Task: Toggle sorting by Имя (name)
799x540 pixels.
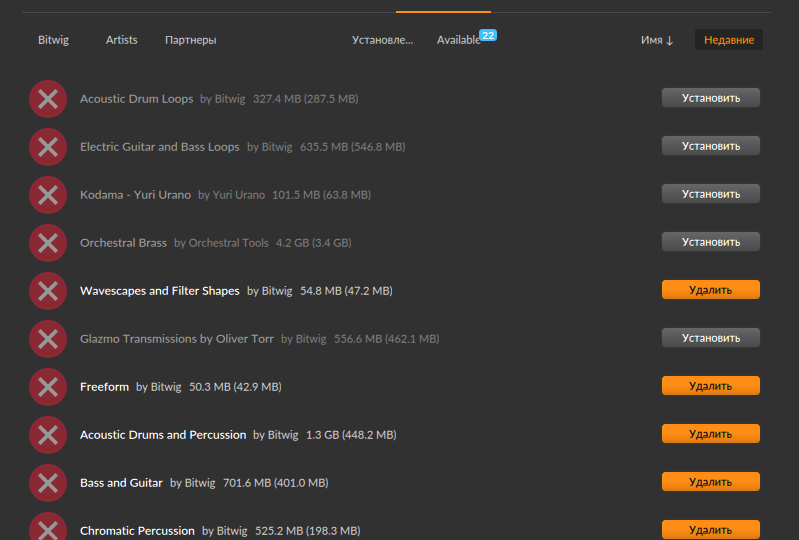Action: point(657,40)
